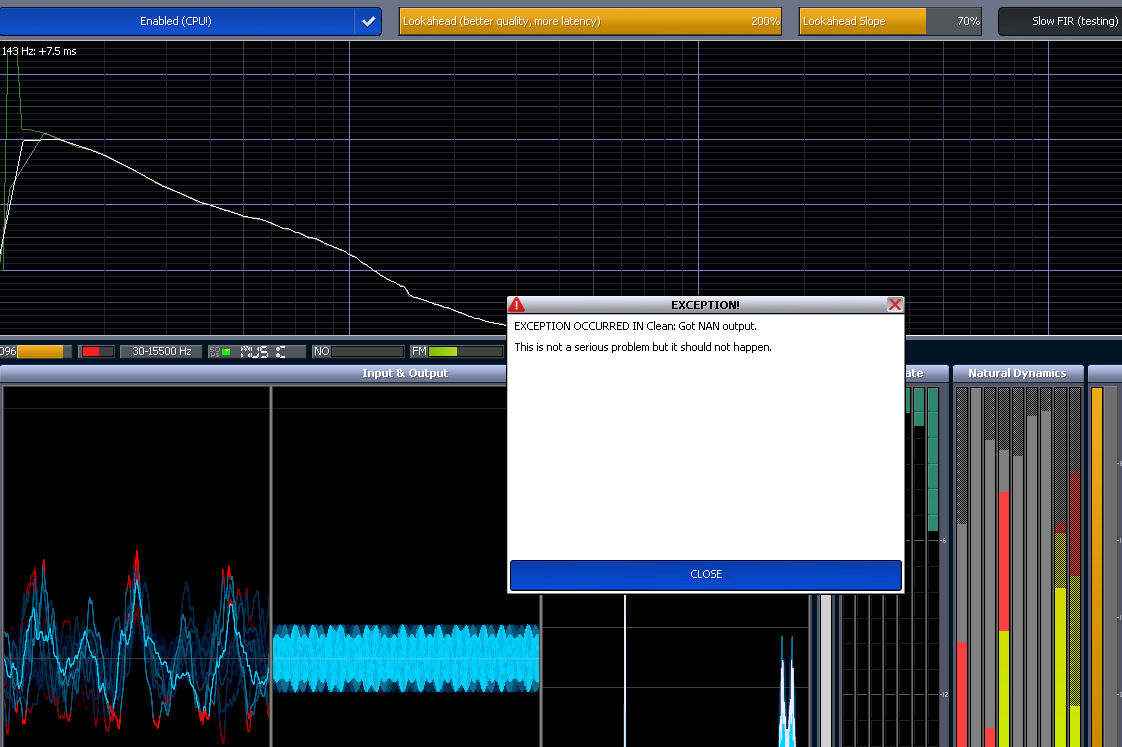Click the 50 µs pre-emphasis MUS indicator
Viewport: 1122px width, 747px height.
pos(257,351)
